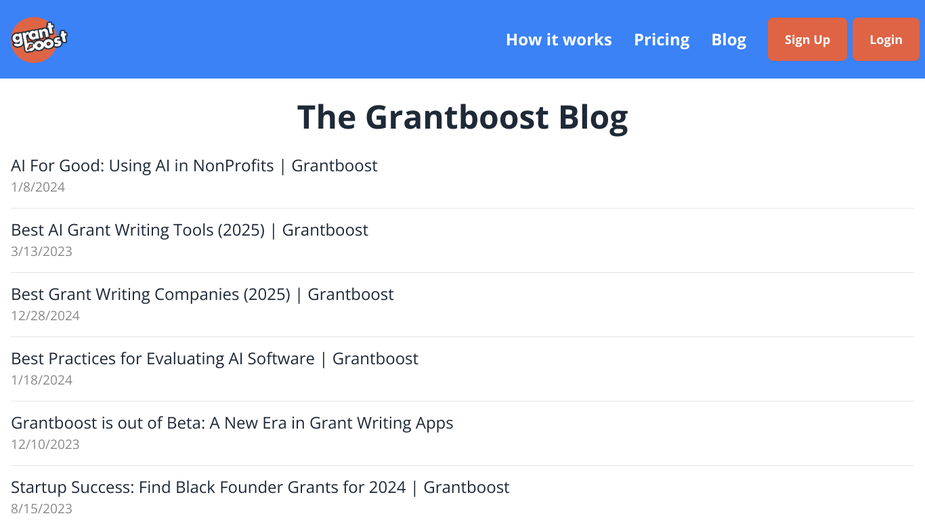This screenshot has width=925, height=520.
Task: Click the 12/28/2024 post date
Action: [45, 316]
